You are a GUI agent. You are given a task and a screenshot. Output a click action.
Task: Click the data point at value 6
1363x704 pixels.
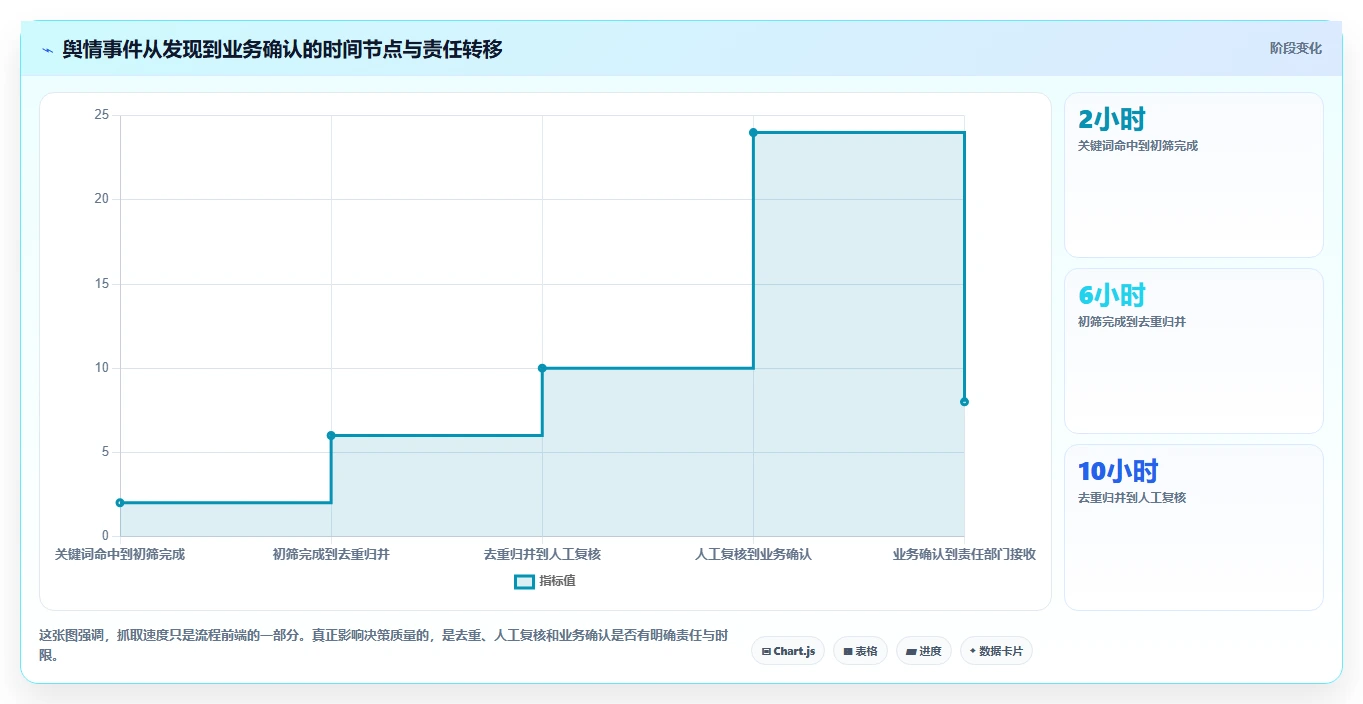331,435
